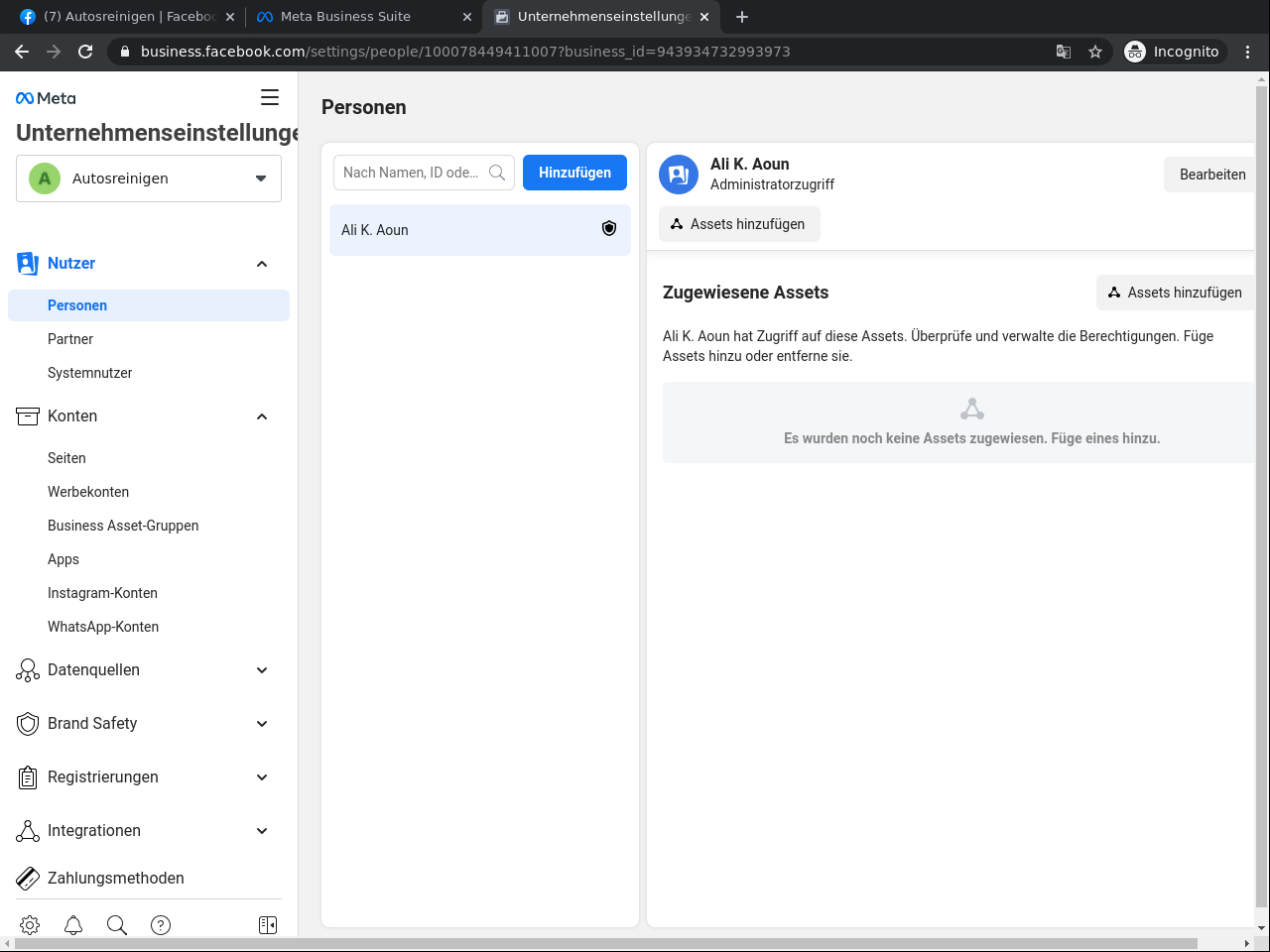1270x952 pixels.
Task: Click the 'Administratorzugriff' role text
Action: 772,184
